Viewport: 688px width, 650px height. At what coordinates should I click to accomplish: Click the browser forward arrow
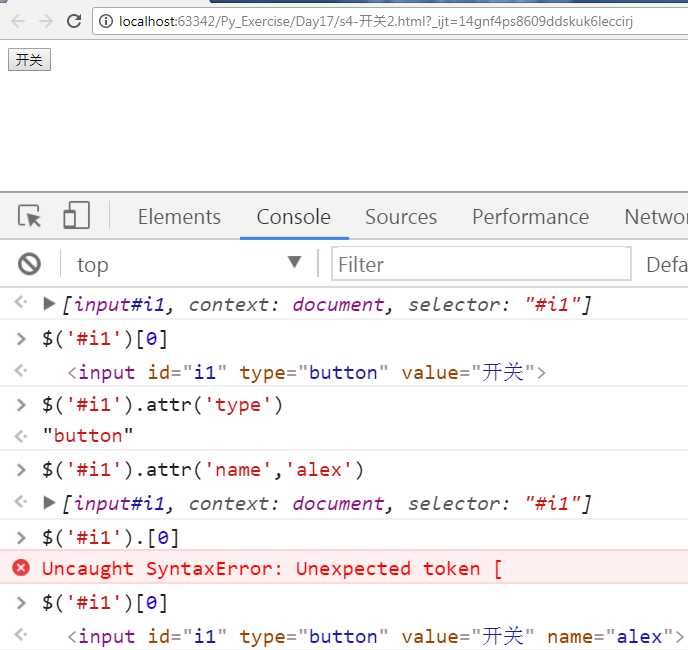[x=46, y=21]
